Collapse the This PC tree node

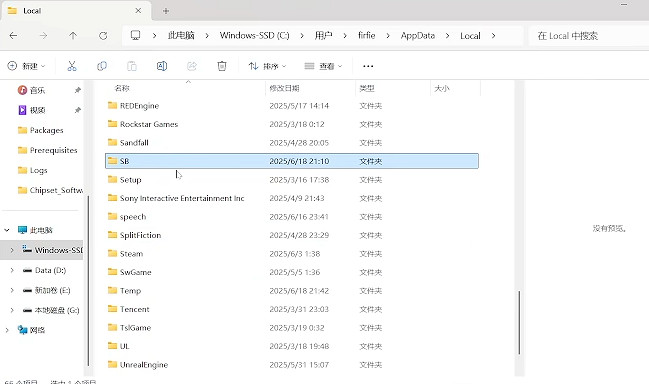(7, 230)
